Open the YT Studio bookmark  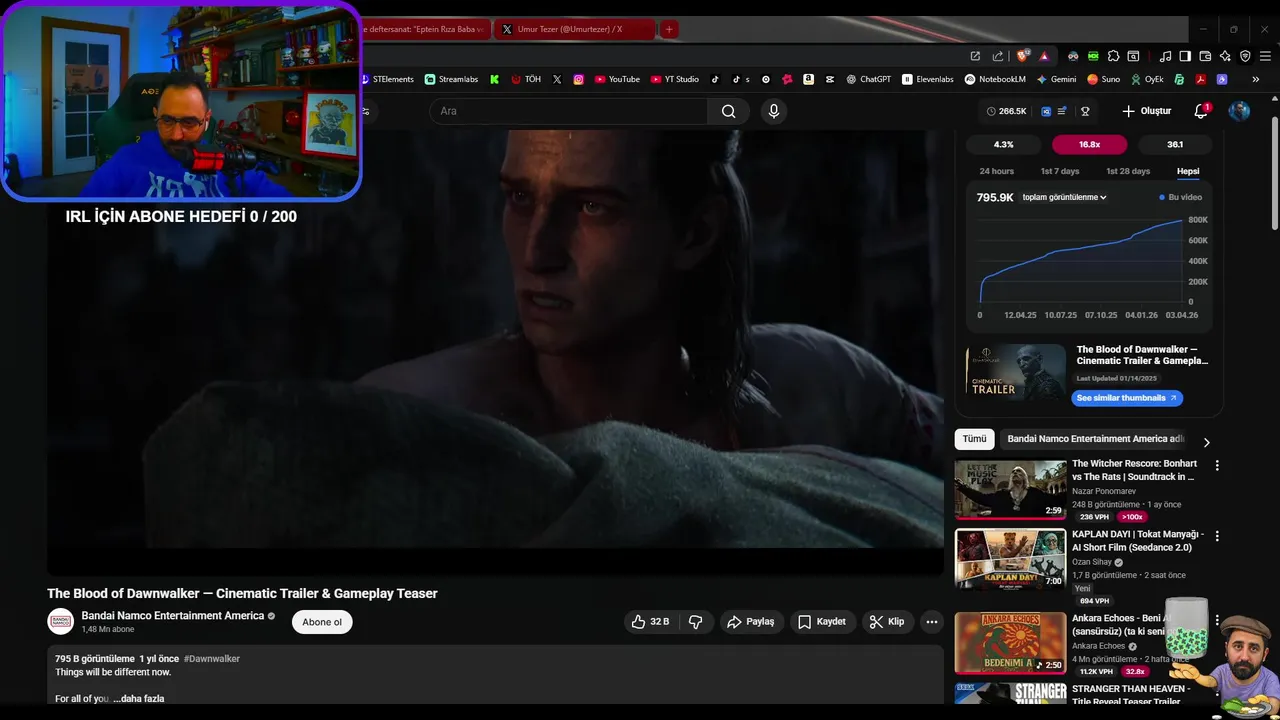[x=675, y=79]
